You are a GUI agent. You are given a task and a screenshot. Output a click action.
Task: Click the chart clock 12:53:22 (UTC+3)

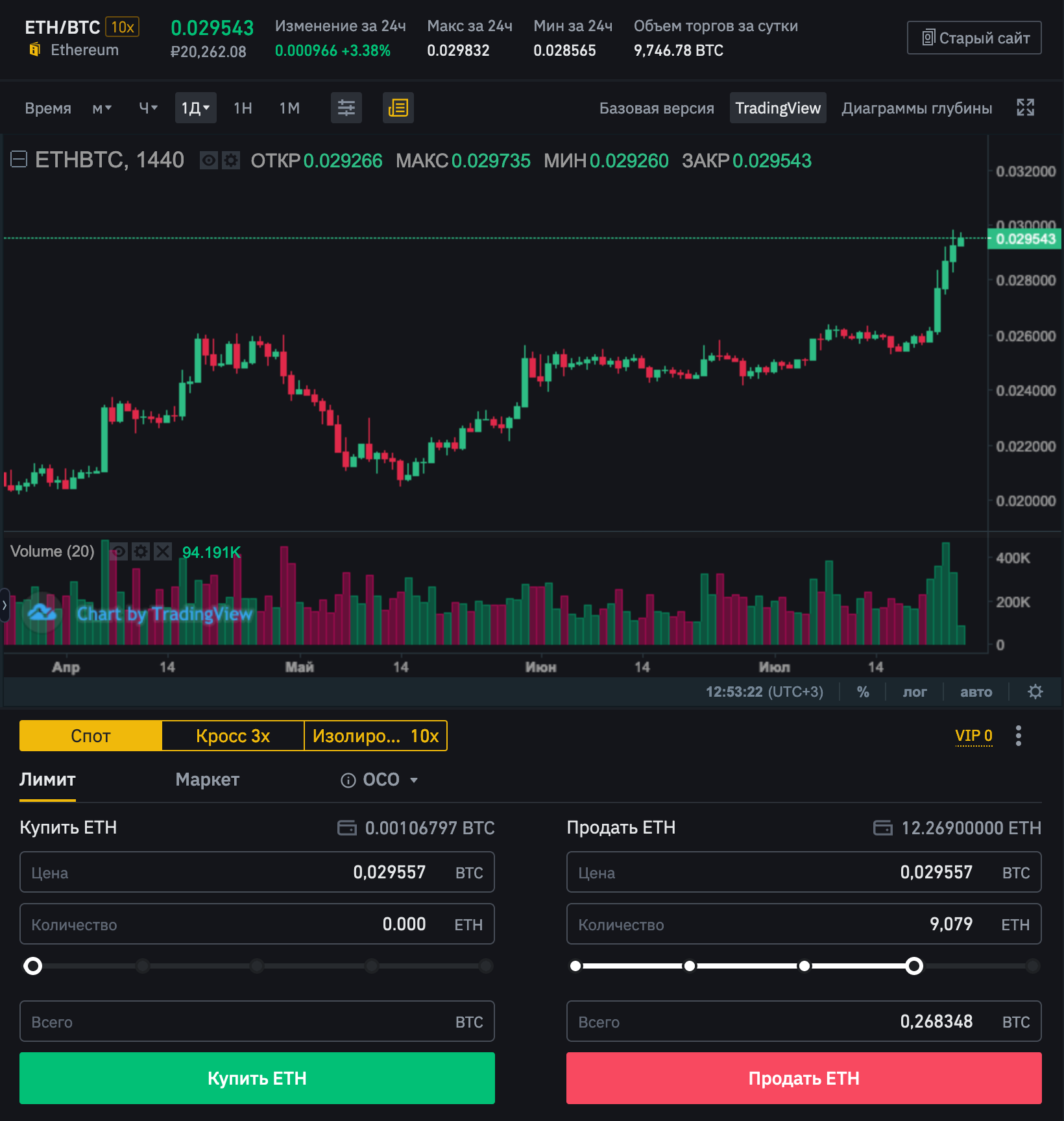(764, 692)
